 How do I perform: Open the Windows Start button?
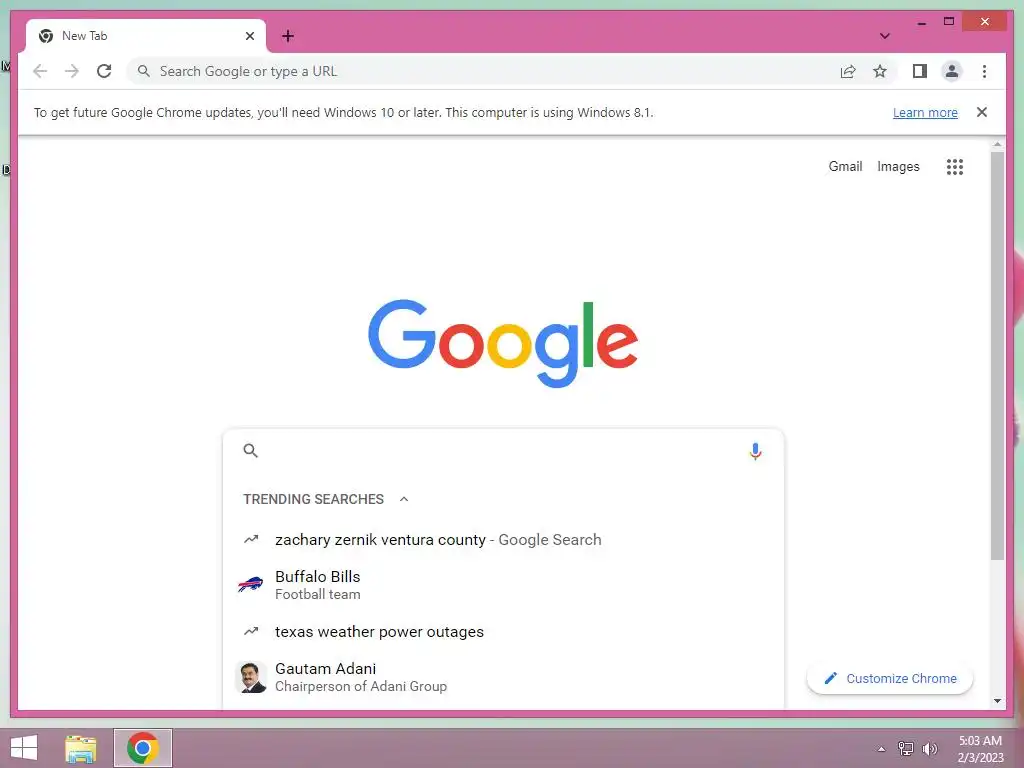[24, 748]
